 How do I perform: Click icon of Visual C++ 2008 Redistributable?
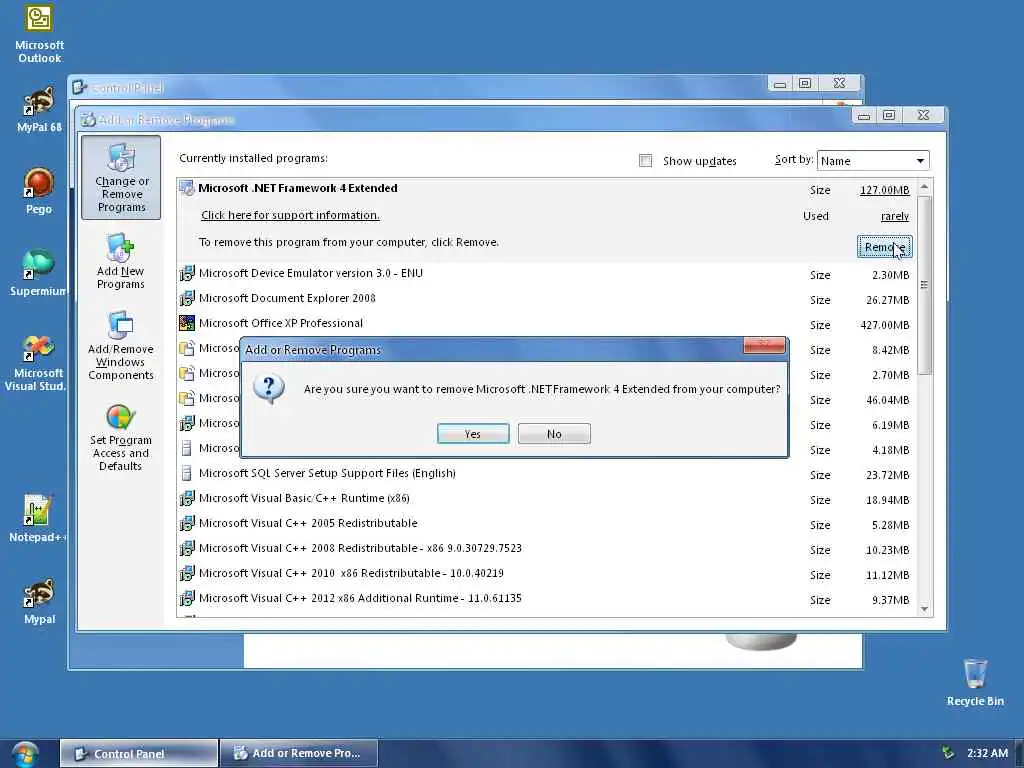tap(187, 548)
